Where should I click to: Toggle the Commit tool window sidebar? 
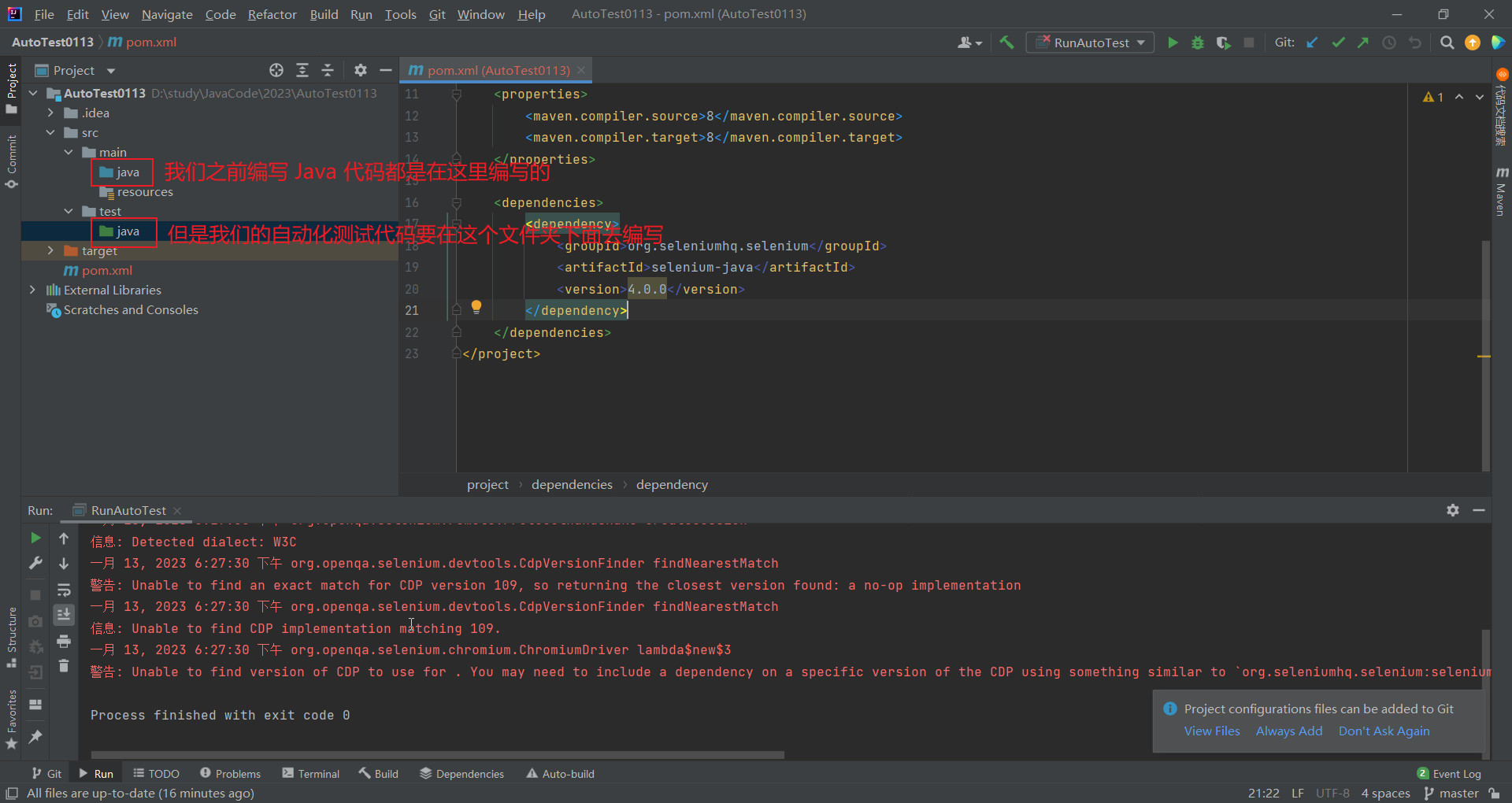pos(11,161)
